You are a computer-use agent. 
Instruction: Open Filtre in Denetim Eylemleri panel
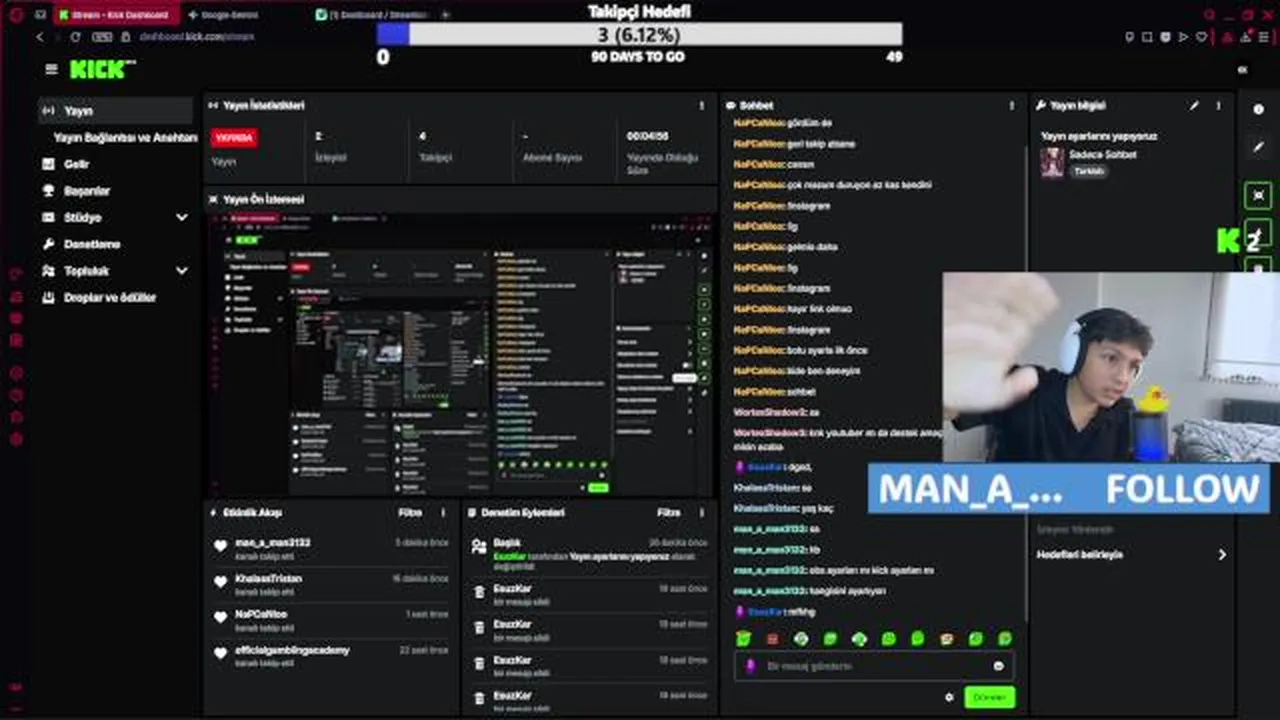(x=668, y=512)
